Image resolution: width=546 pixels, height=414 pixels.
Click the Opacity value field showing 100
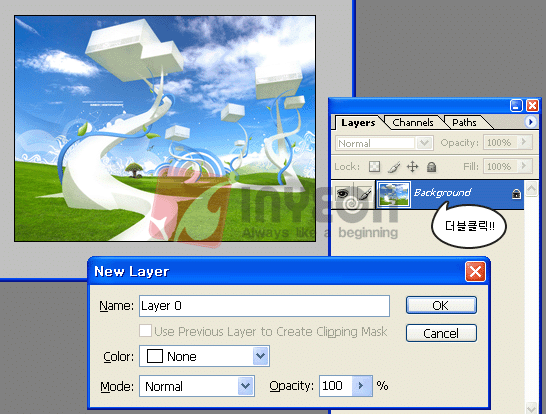point(336,385)
